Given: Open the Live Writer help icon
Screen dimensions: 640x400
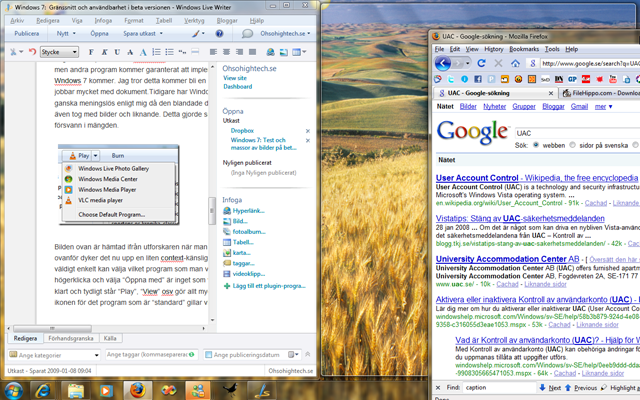Looking at the screenshot, I should click(220, 33).
